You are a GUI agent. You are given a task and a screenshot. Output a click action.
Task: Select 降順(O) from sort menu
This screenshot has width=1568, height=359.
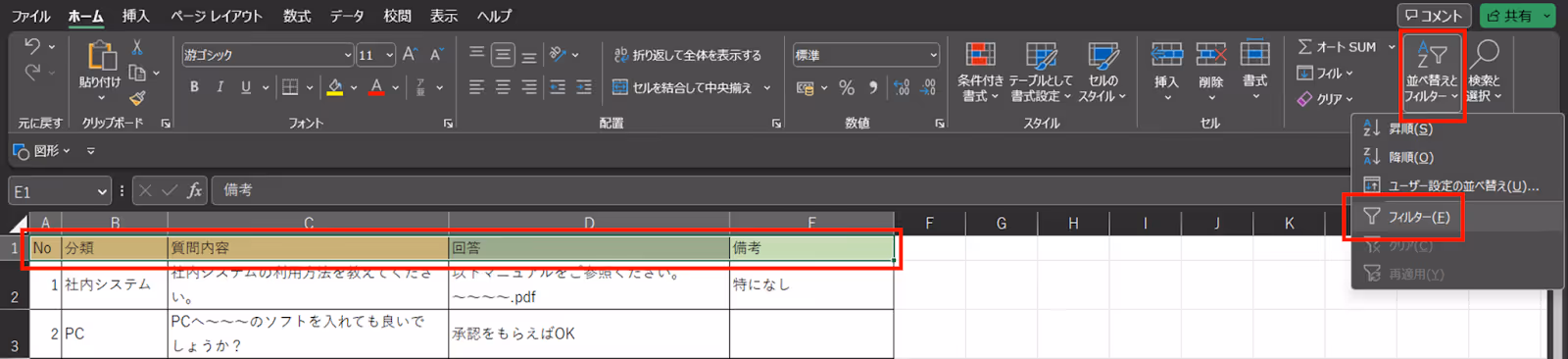(x=1456, y=157)
